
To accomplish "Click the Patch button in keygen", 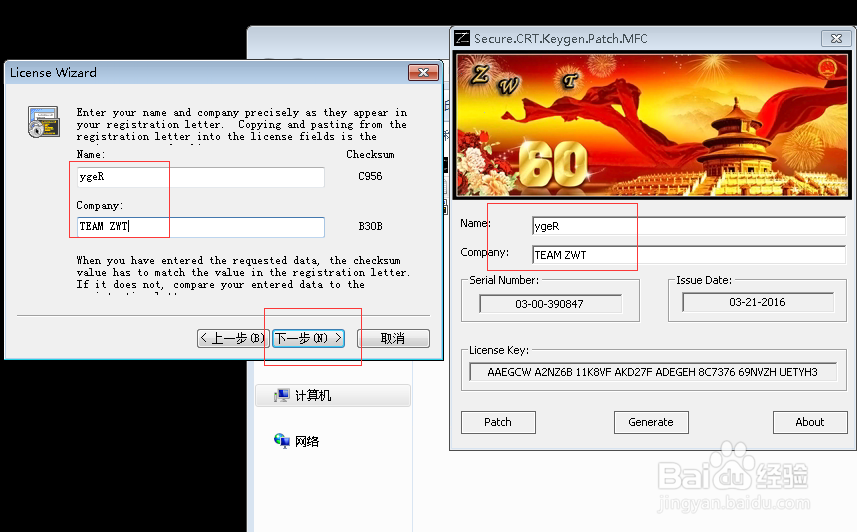I will tap(498, 422).
